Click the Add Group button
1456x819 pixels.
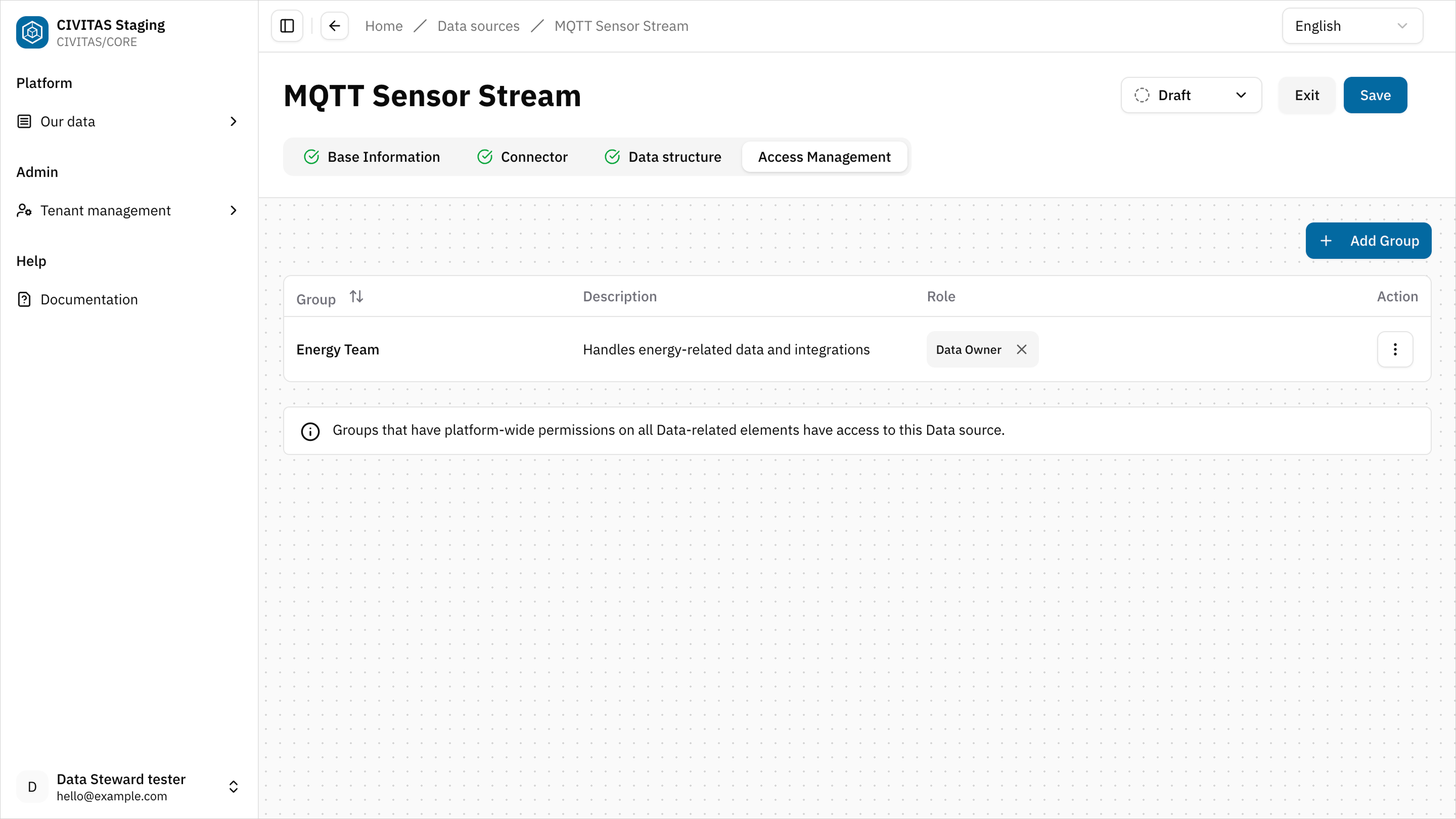click(1368, 241)
